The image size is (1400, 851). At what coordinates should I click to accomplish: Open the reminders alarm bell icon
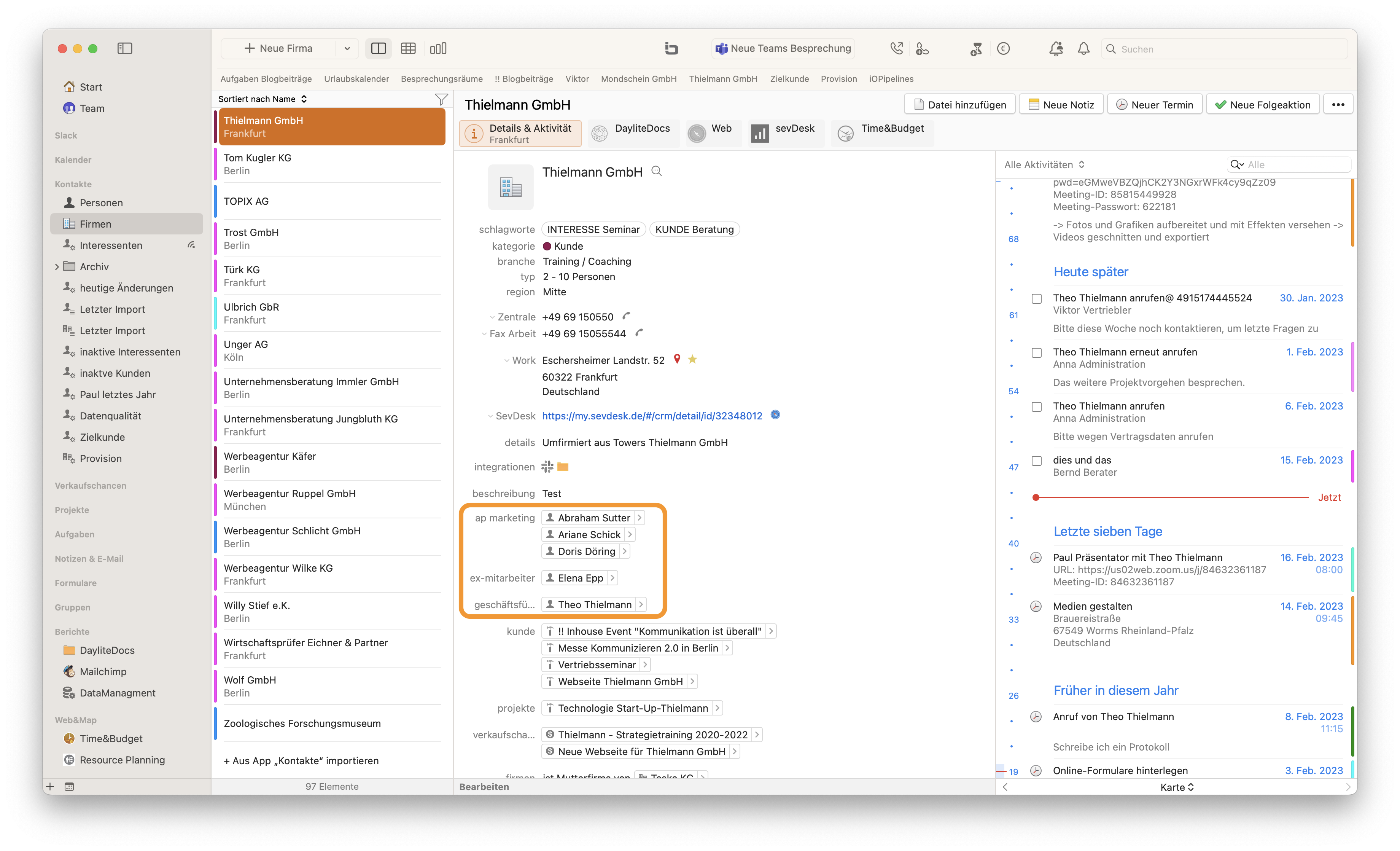[1056, 49]
